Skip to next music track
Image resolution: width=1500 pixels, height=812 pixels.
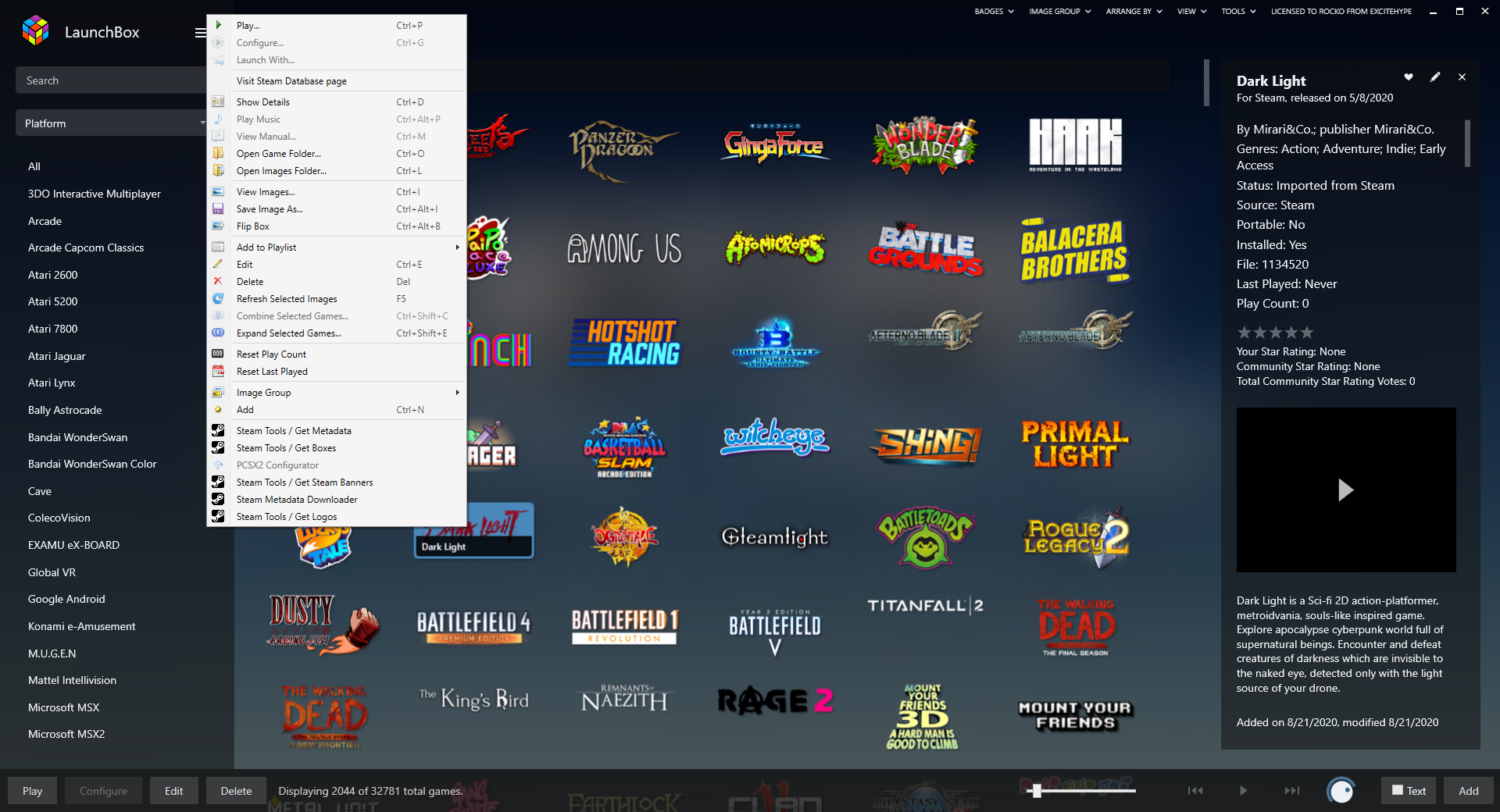pyautogui.click(x=1292, y=791)
